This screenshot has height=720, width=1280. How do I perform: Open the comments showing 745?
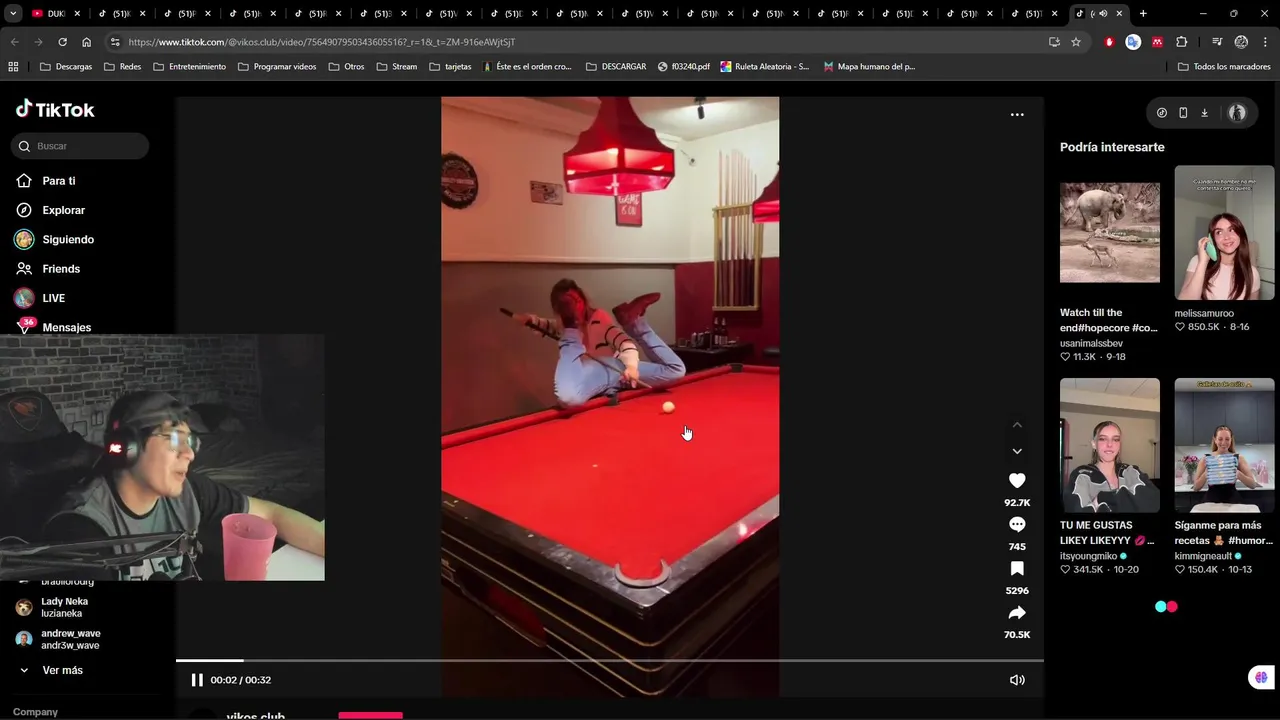click(x=1017, y=525)
